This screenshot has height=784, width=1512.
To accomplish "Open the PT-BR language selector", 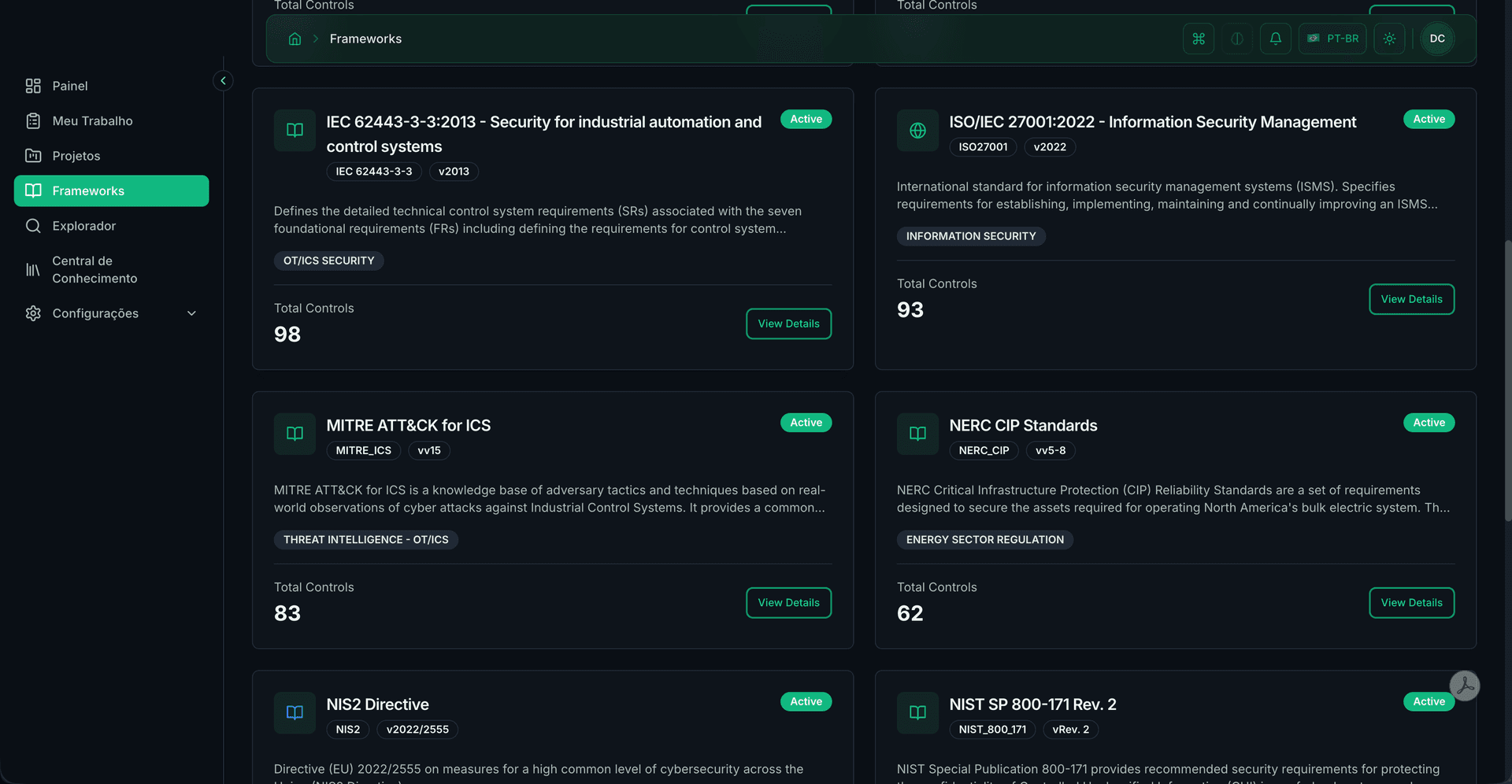I will (1332, 38).
